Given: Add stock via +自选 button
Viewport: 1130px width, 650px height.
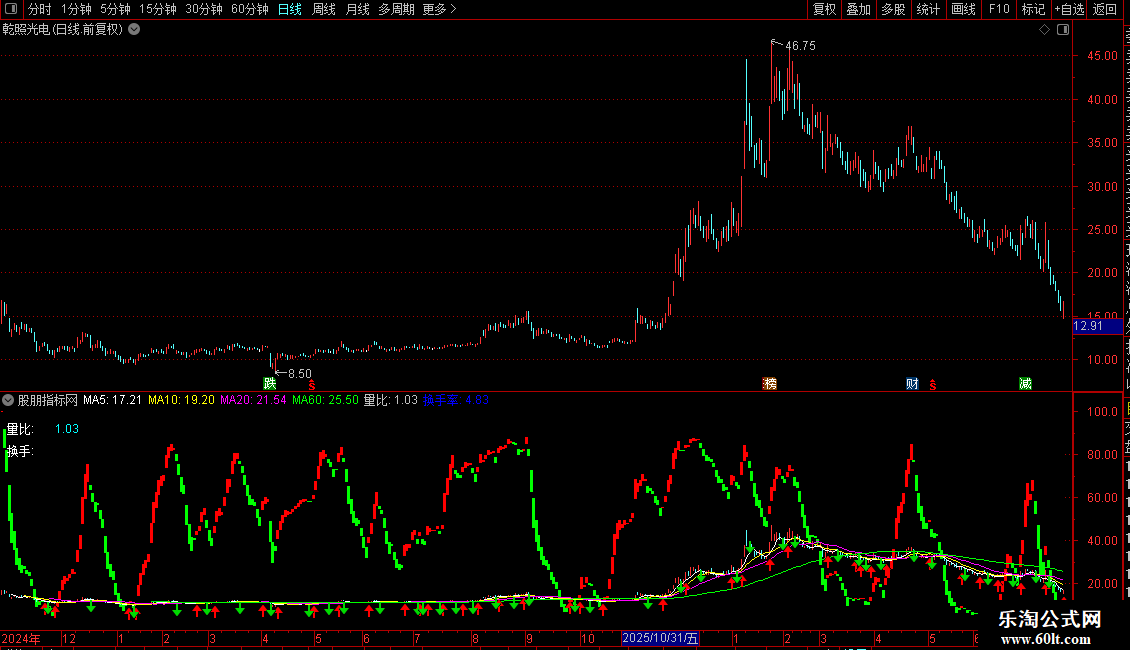Looking at the screenshot, I should [x=1069, y=9].
